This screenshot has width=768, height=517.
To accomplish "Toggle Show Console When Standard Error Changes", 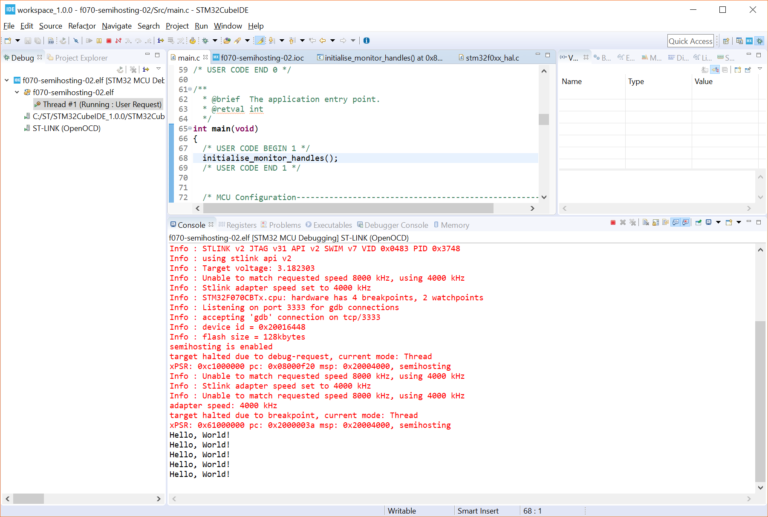I will [686, 223].
